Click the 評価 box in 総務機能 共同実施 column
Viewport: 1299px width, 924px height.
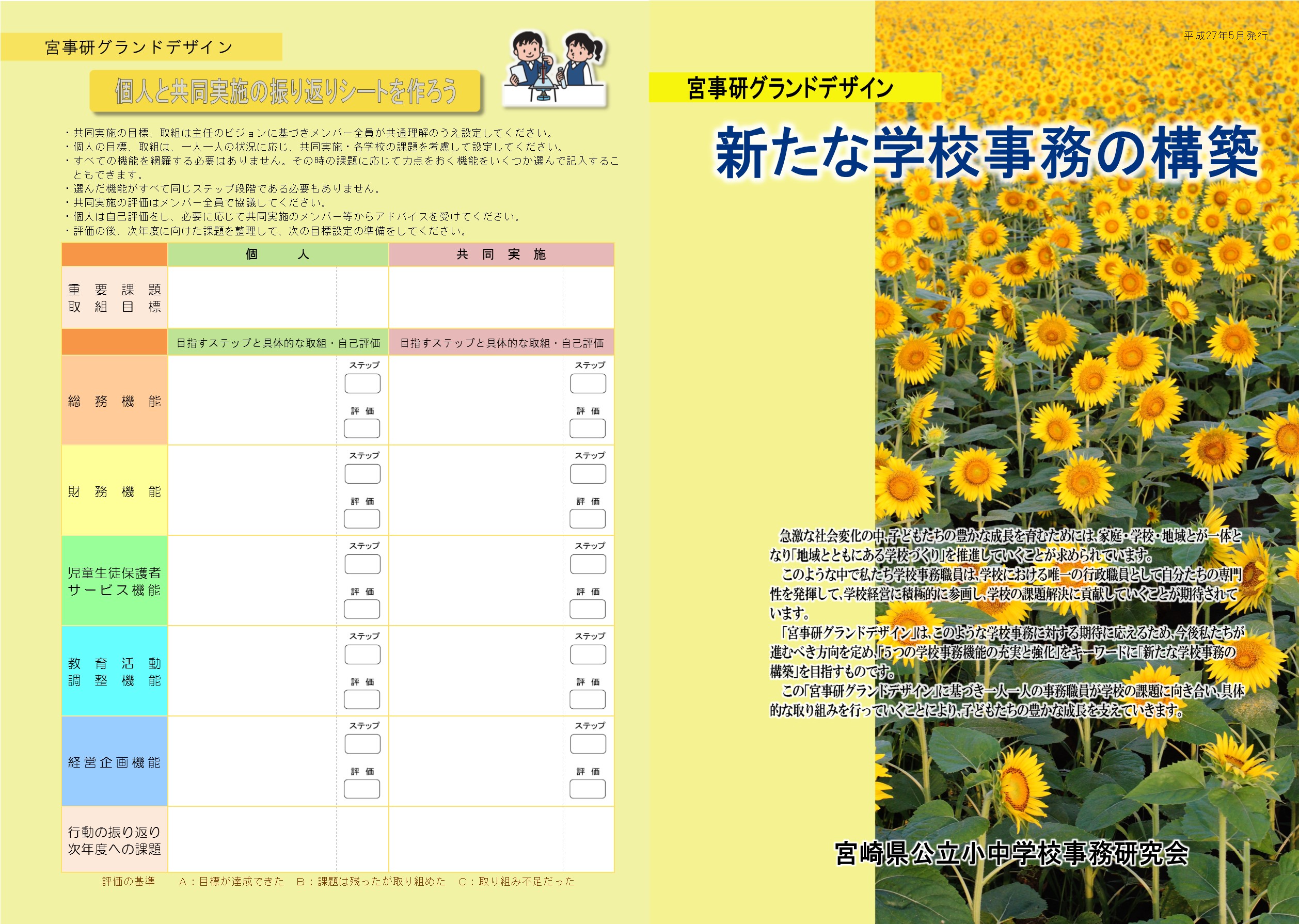588,428
